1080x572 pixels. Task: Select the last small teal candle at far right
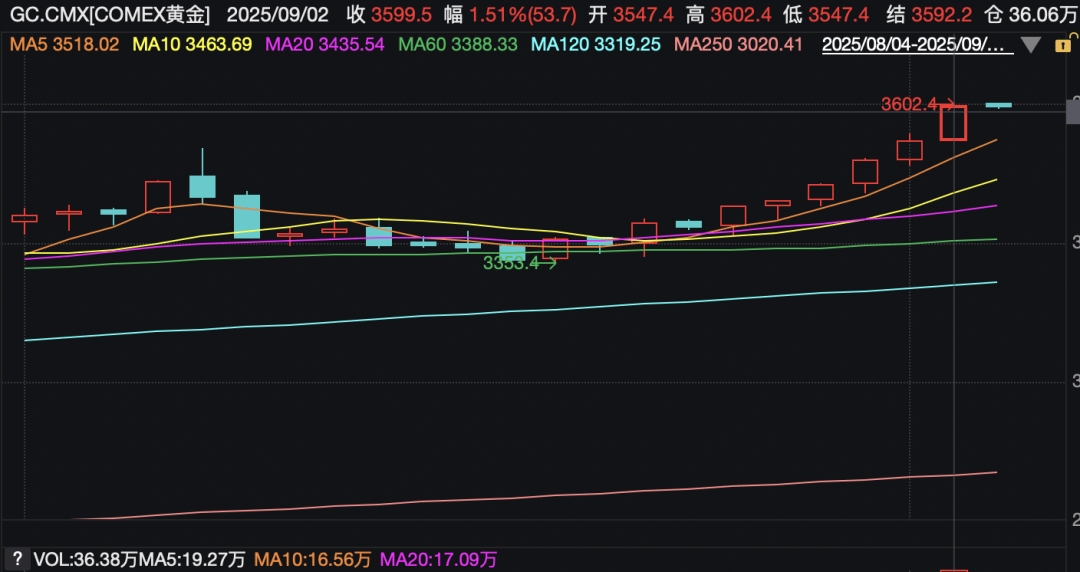[998, 104]
